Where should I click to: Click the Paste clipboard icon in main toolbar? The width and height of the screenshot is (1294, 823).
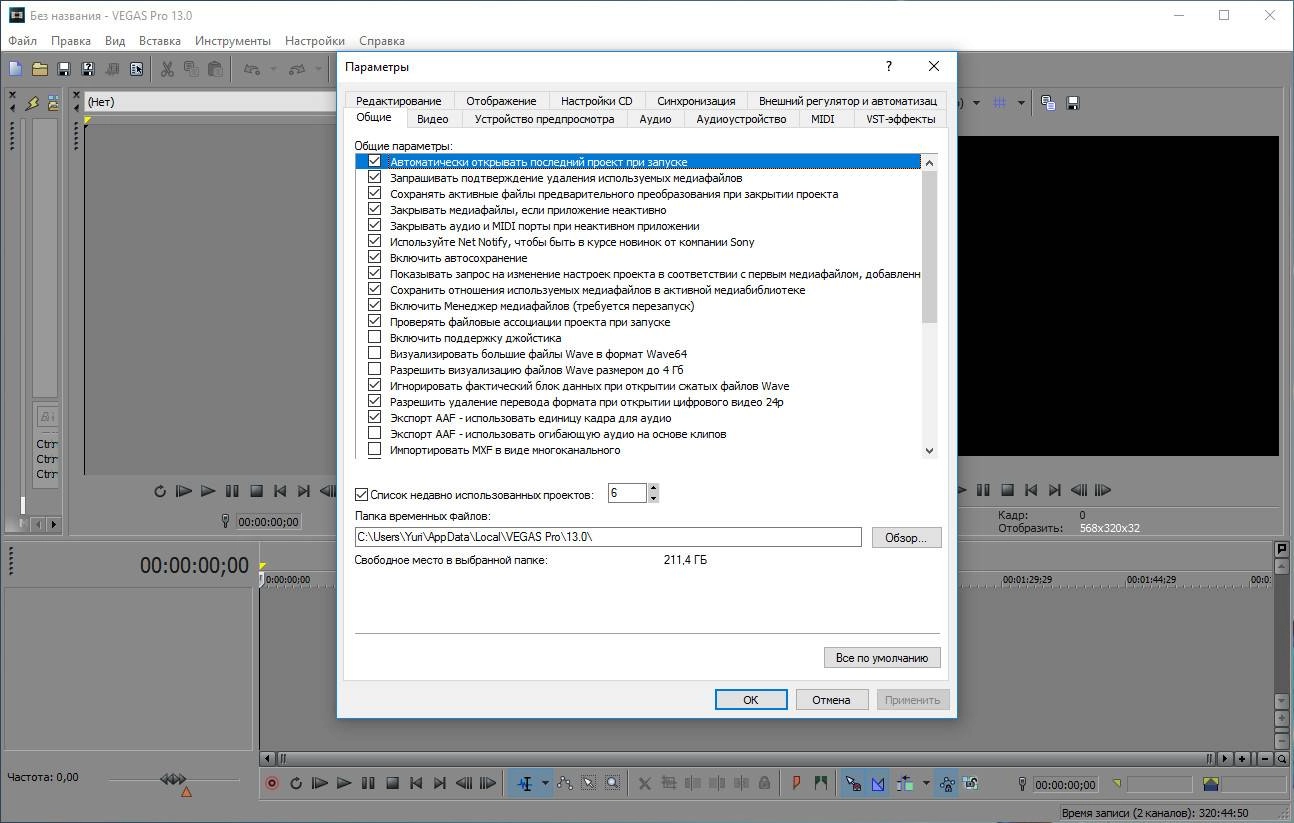pos(215,69)
